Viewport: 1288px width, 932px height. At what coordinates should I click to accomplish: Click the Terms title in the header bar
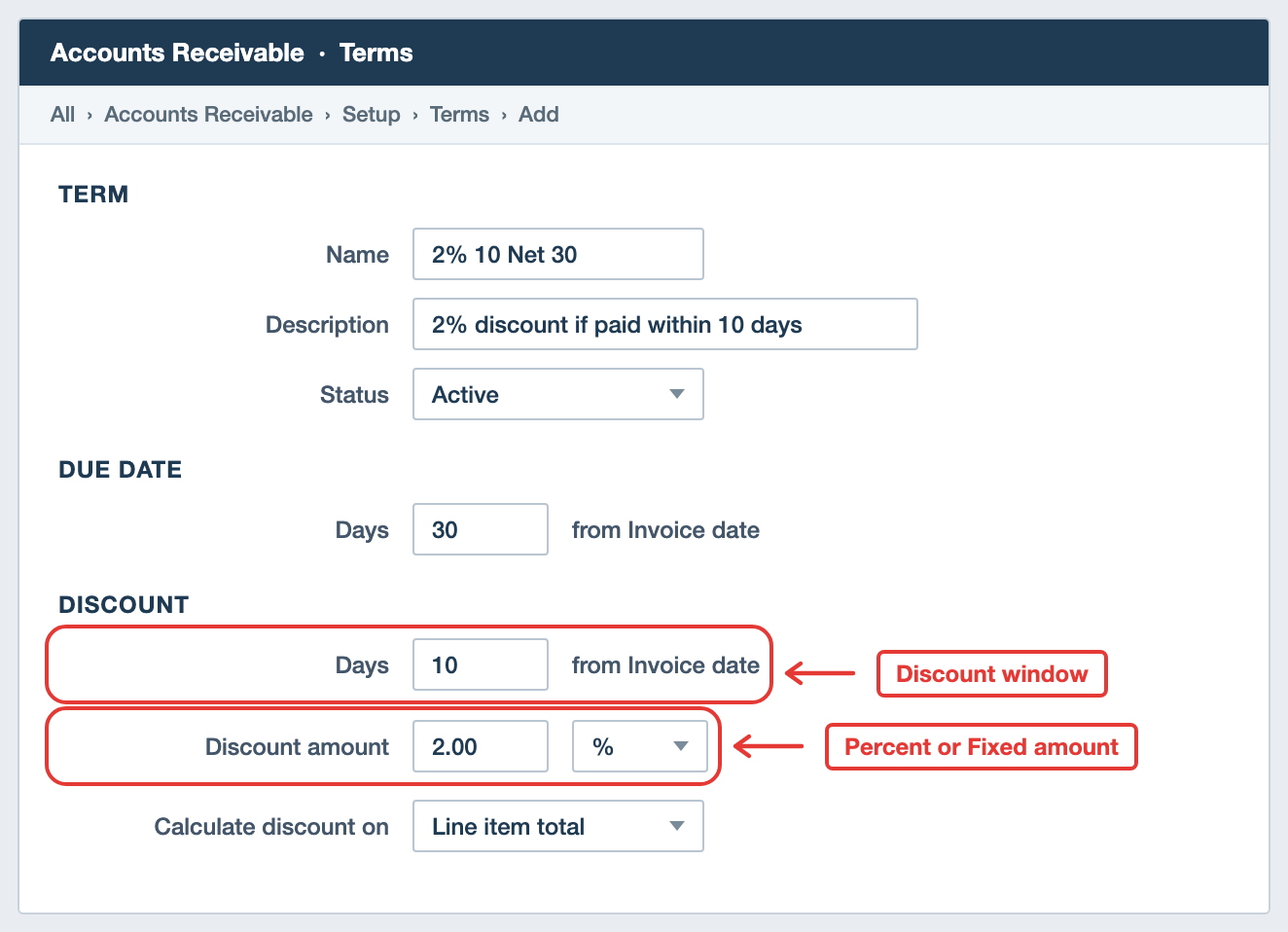376,53
